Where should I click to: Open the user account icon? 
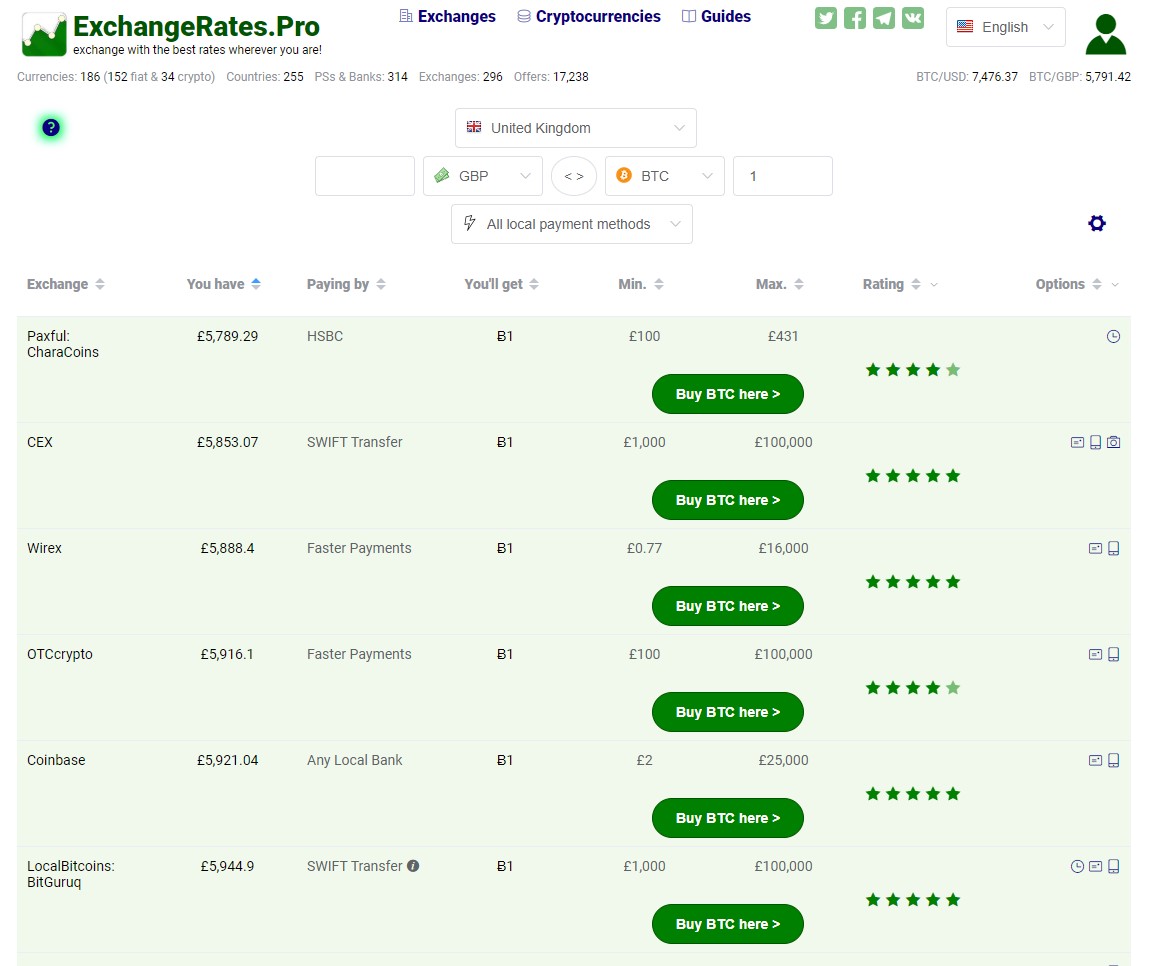(1105, 33)
